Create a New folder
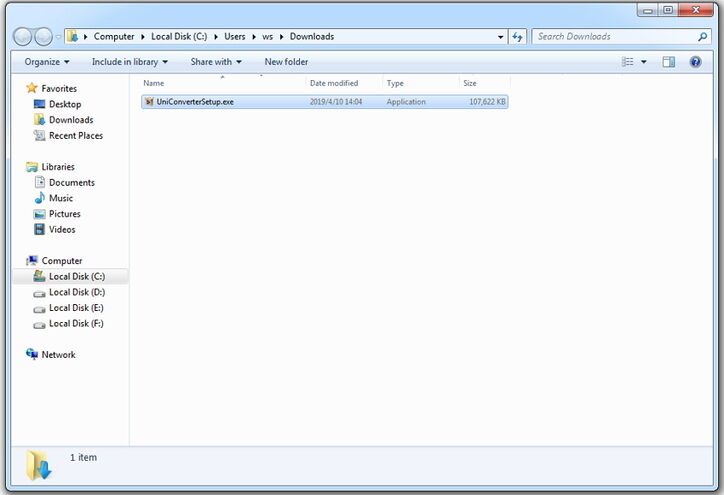This screenshot has width=724, height=495. [x=286, y=62]
